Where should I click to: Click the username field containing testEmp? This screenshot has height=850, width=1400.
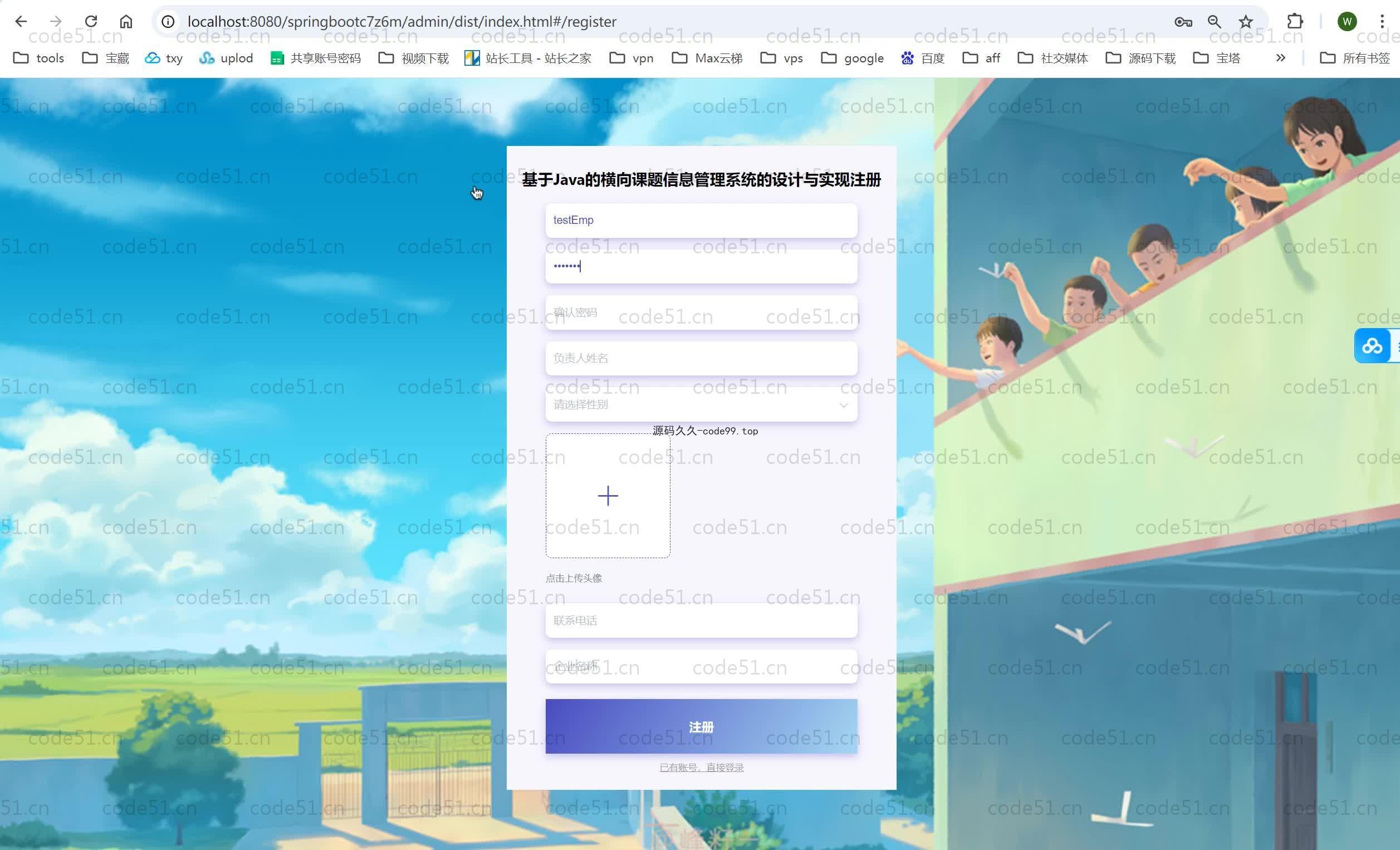pos(701,221)
